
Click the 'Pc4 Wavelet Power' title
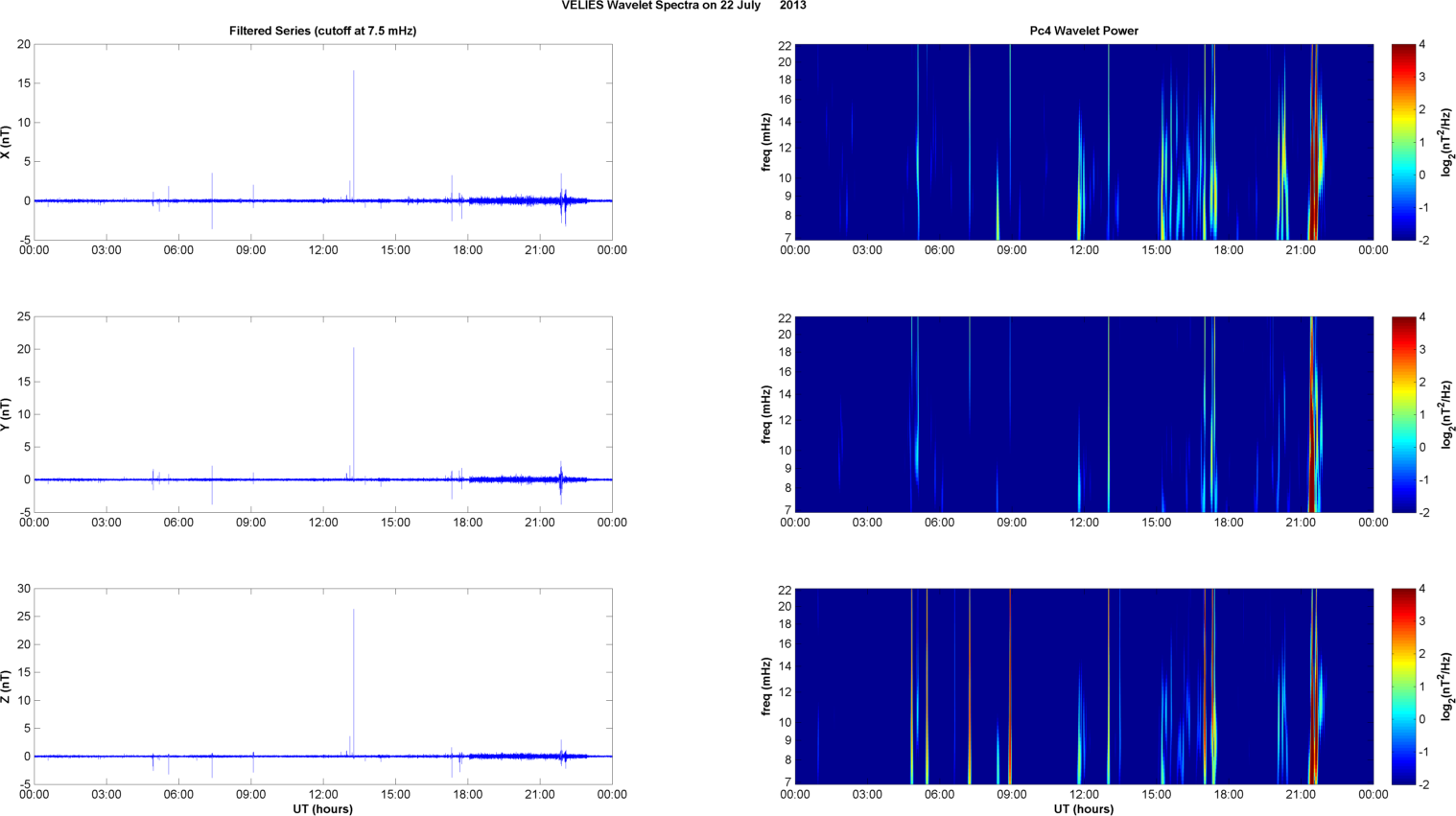point(1084,31)
